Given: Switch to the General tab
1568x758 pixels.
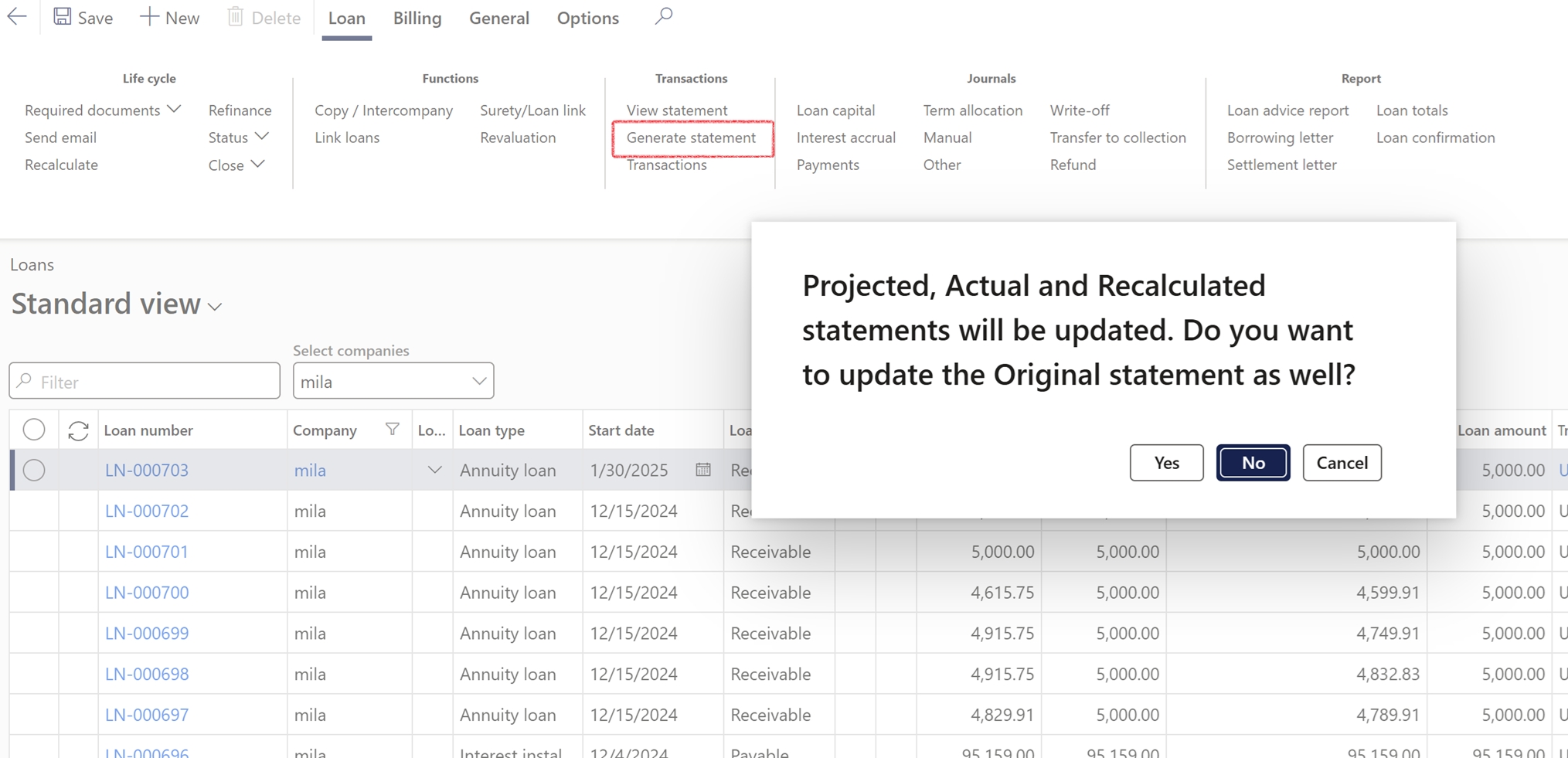Looking at the screenshot, I should point(499,18).
